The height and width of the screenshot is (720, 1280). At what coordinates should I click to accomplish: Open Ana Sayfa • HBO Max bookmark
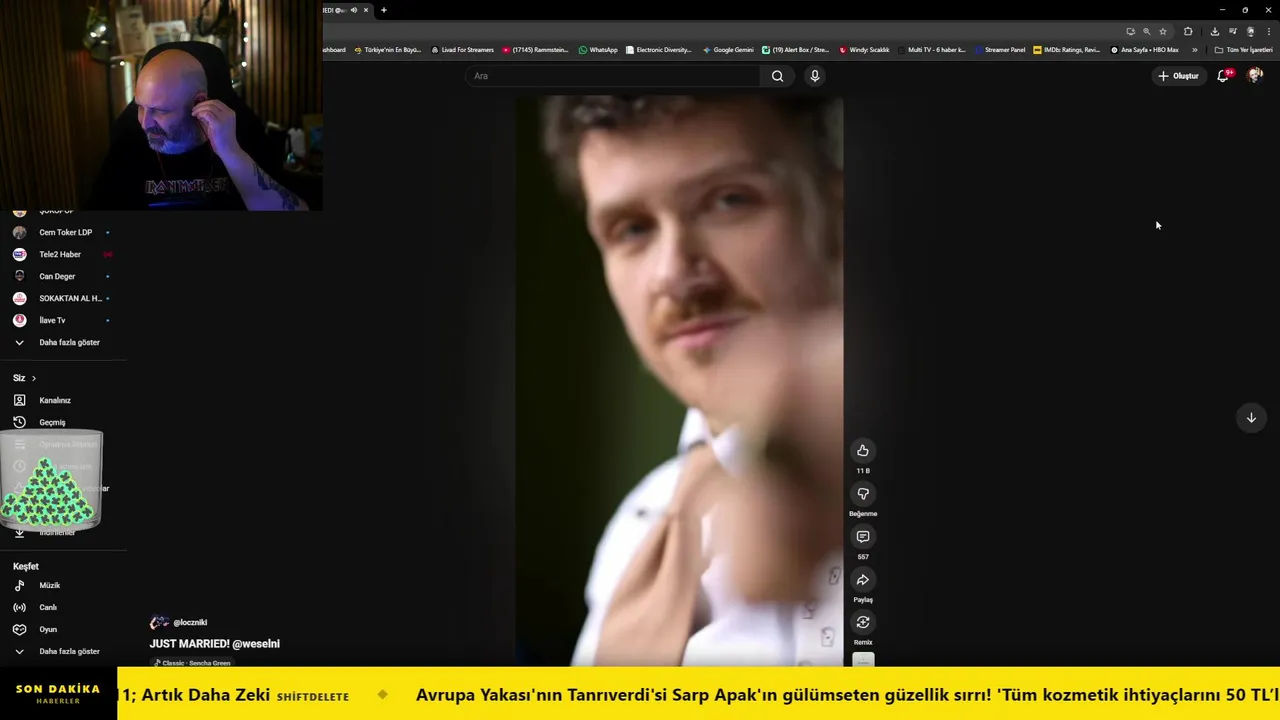tap(1145, 50)
